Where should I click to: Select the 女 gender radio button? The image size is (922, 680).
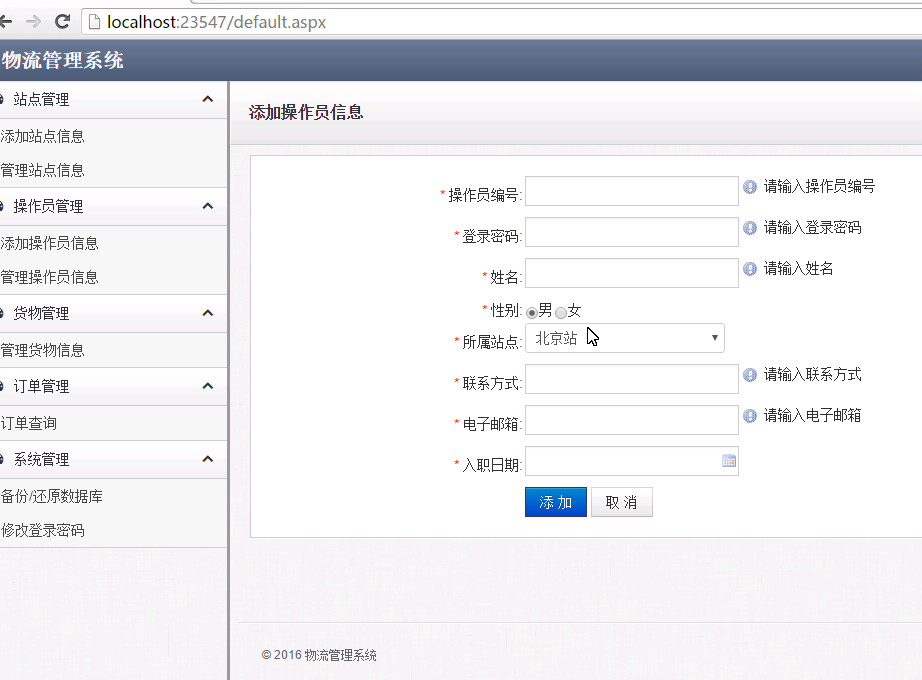tap(561, 312)
